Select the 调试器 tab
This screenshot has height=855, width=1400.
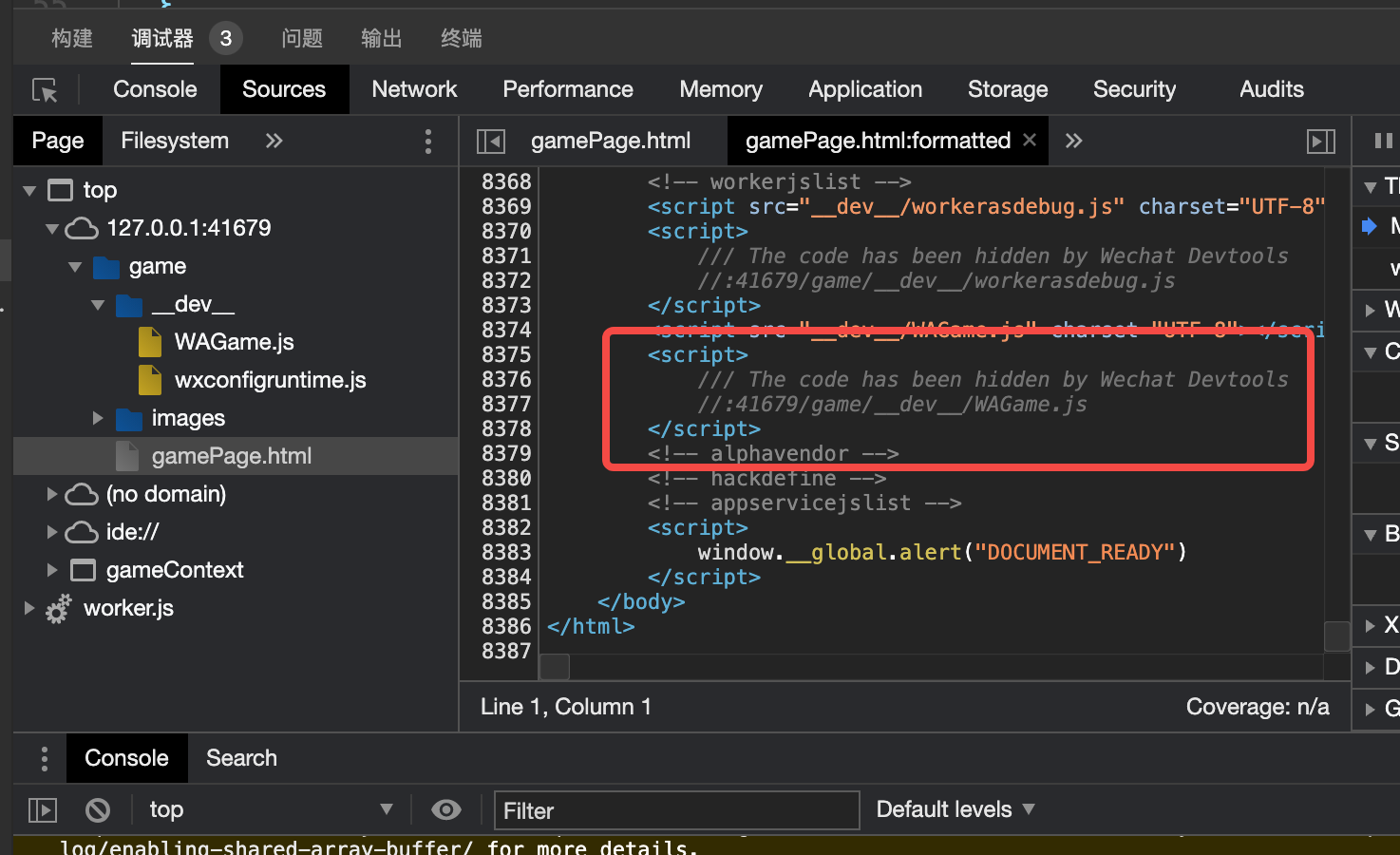coord(162,38)
